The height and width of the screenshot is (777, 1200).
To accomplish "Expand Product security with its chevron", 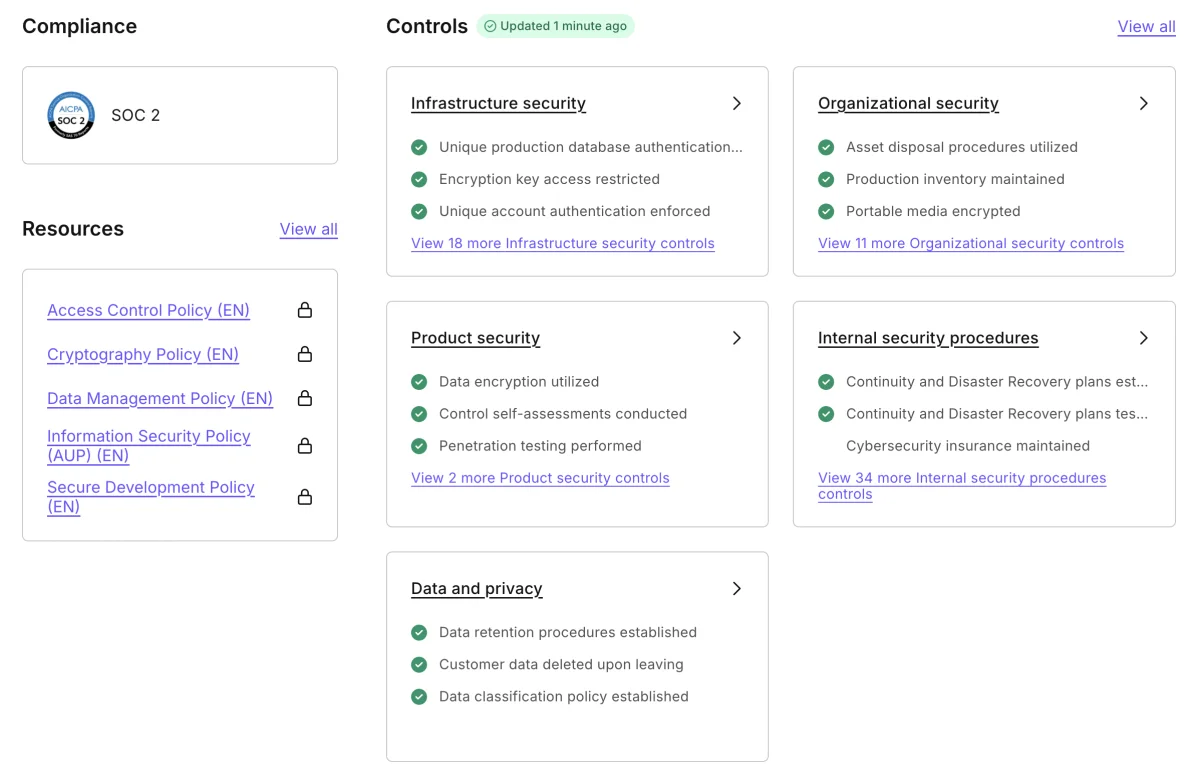I will pyautogui.click(x=737, y=338).
